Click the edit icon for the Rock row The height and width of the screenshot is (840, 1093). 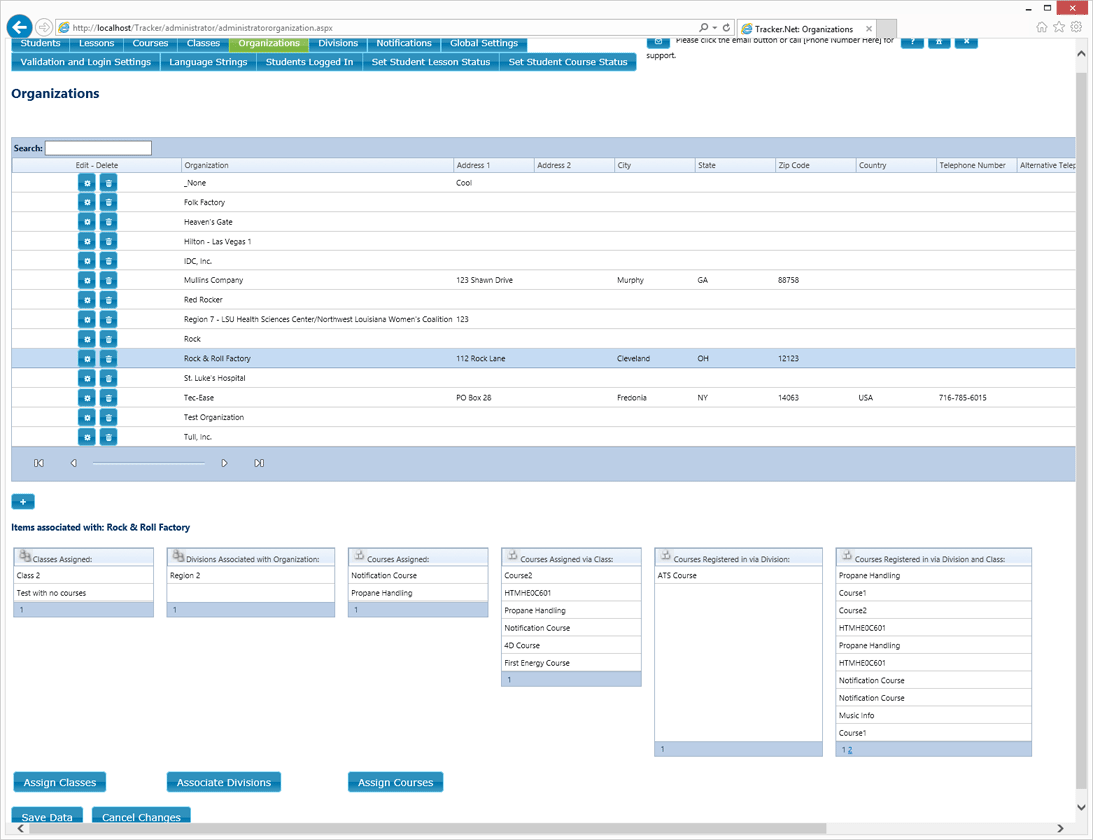click(x=87, y=339)
